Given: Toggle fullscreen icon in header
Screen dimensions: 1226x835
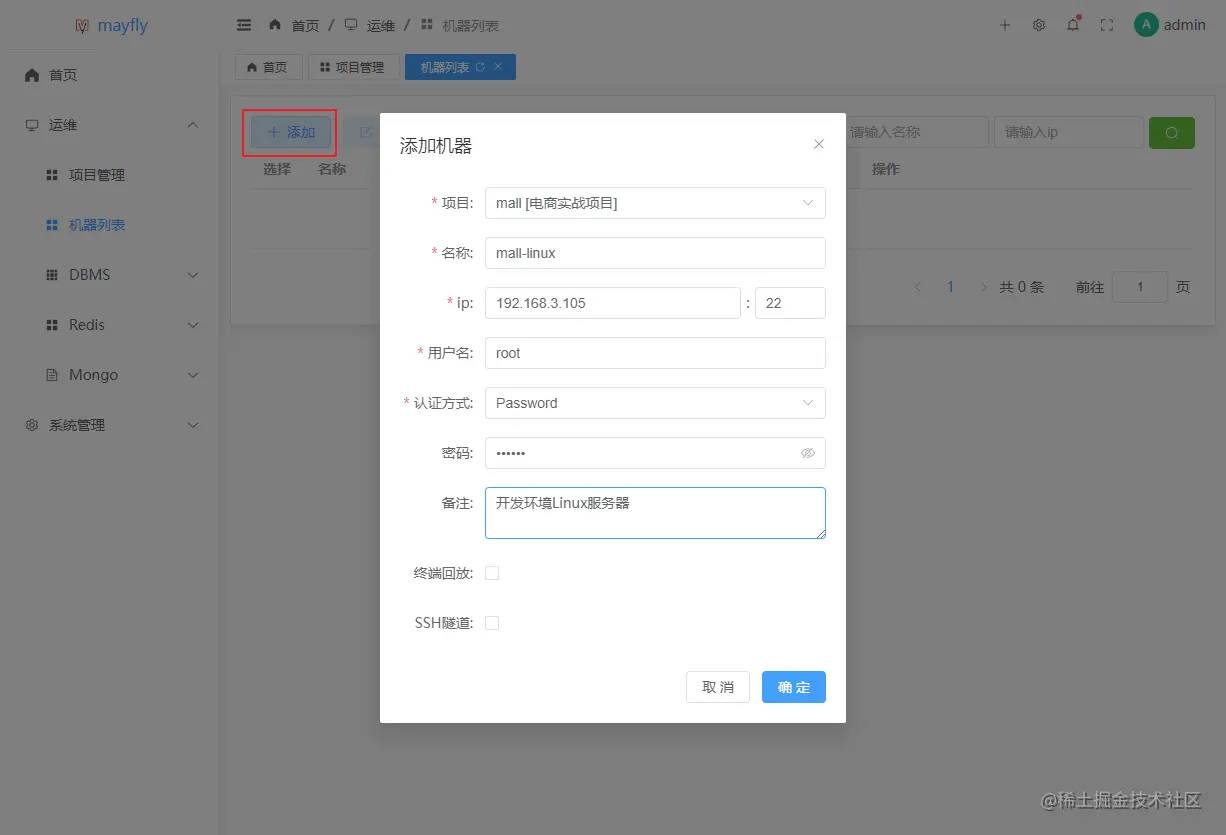Looking at the screenshot, I should tap(1107, 25).
